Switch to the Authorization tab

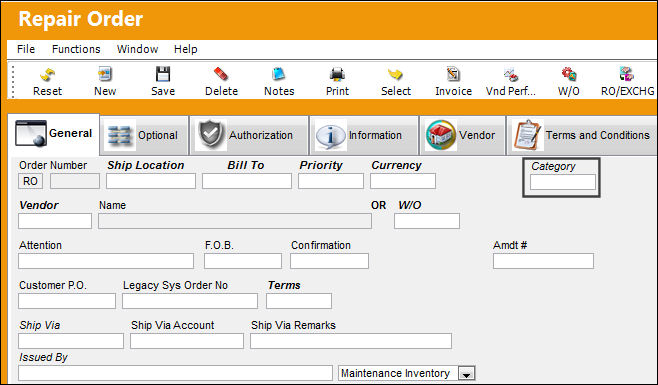pyautogui.click(x=249, y=135)
